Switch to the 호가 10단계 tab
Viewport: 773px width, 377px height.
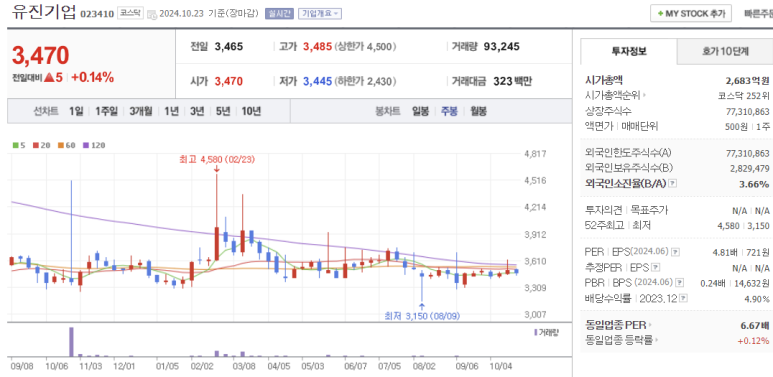725,51
